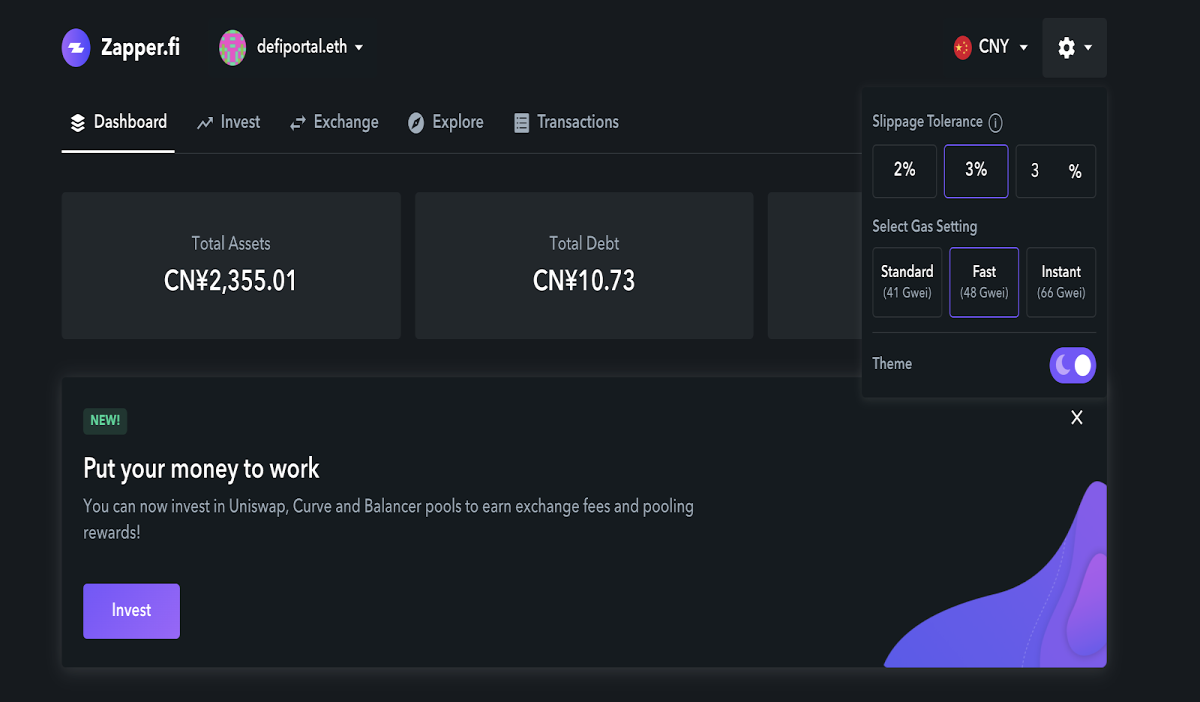
Task: Click the defiportal.eth avatar icon
Action: (x=233, y=47)
